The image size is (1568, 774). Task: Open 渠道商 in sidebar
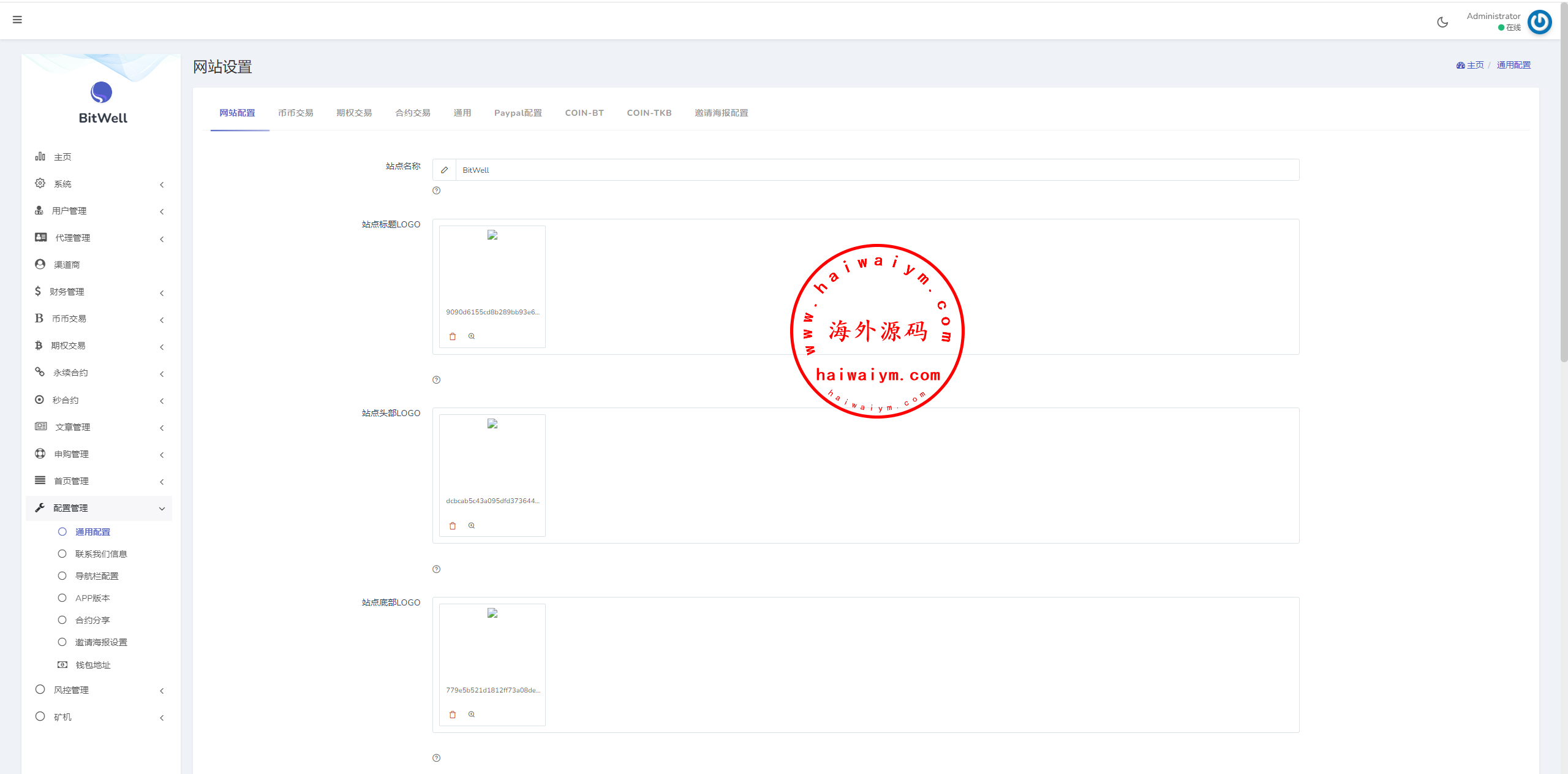[x=67, y=265]
